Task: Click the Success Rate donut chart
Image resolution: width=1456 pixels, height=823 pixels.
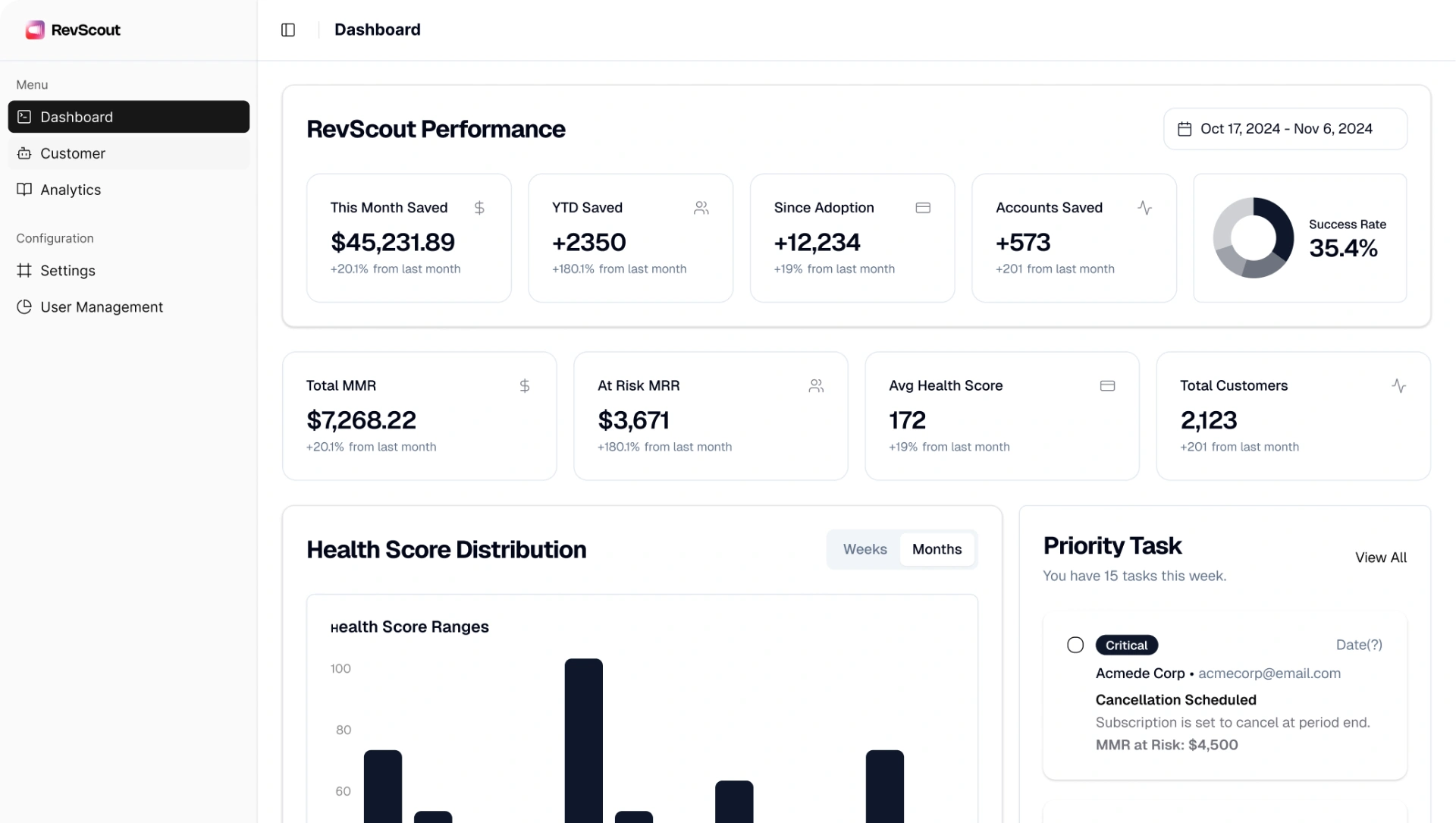Action: coord(1253,237)
